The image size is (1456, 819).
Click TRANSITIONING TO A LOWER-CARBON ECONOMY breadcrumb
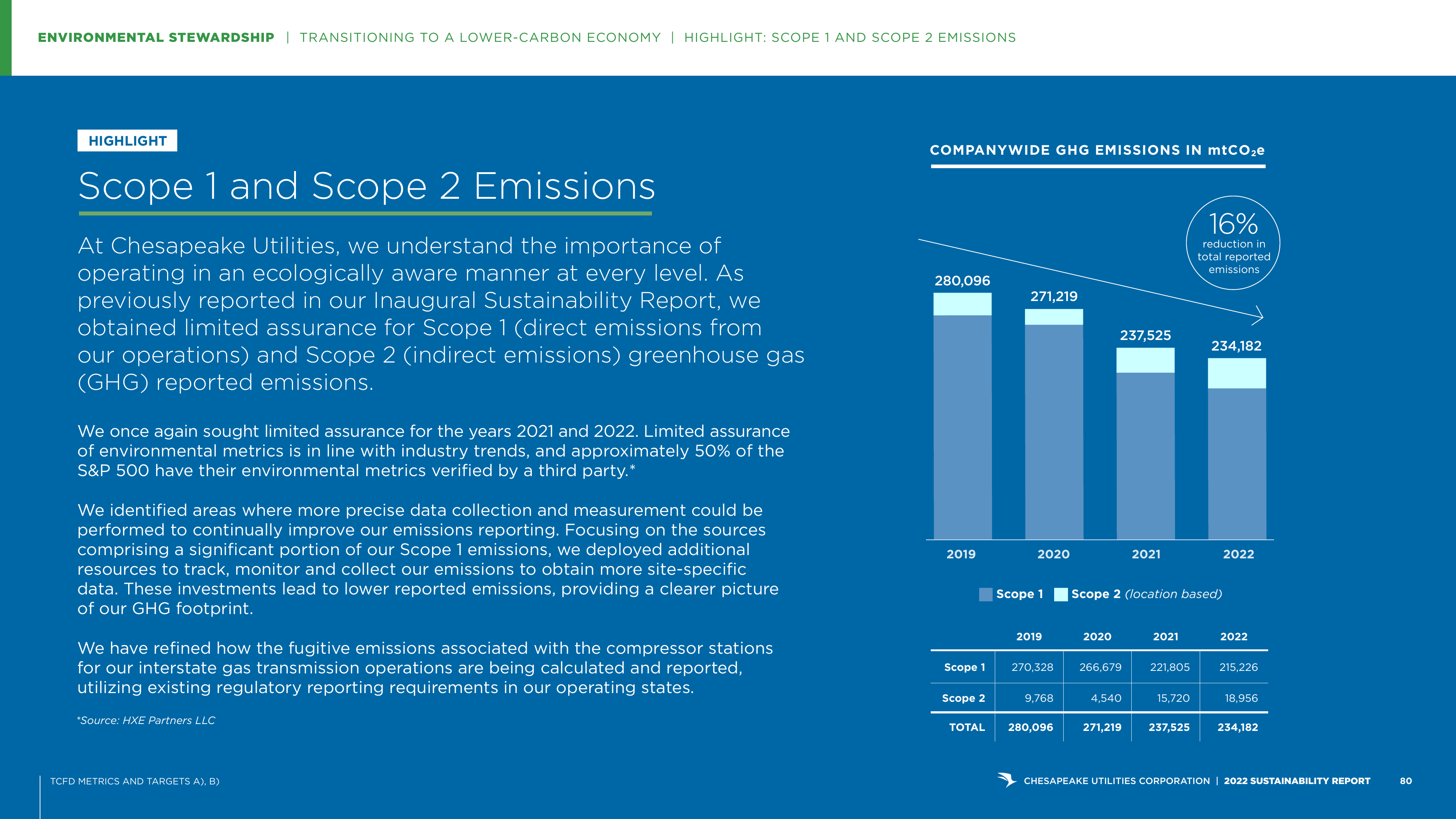[x=480, y=38]
